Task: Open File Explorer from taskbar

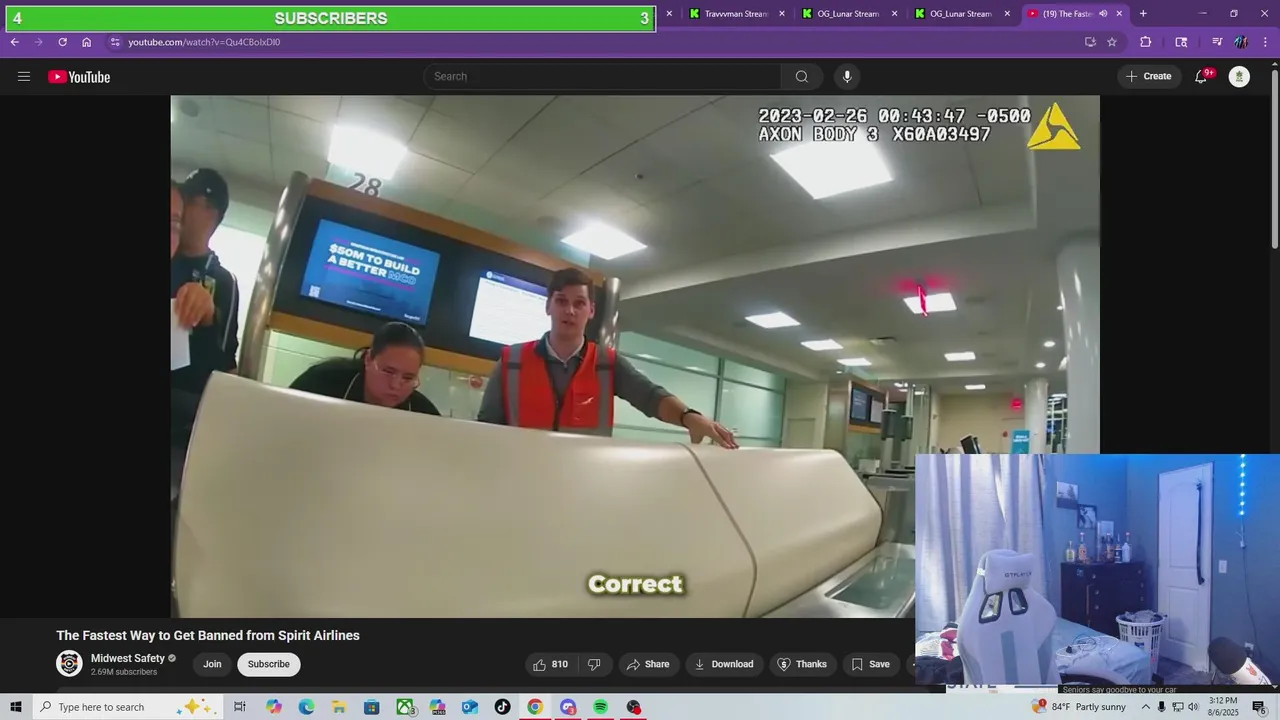Action: [339, 707]
